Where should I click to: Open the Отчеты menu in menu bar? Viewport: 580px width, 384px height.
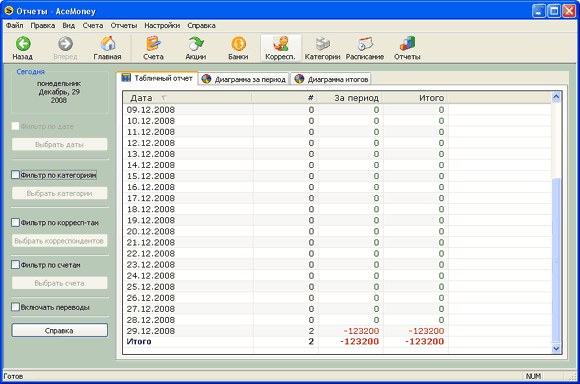[124, 26]
